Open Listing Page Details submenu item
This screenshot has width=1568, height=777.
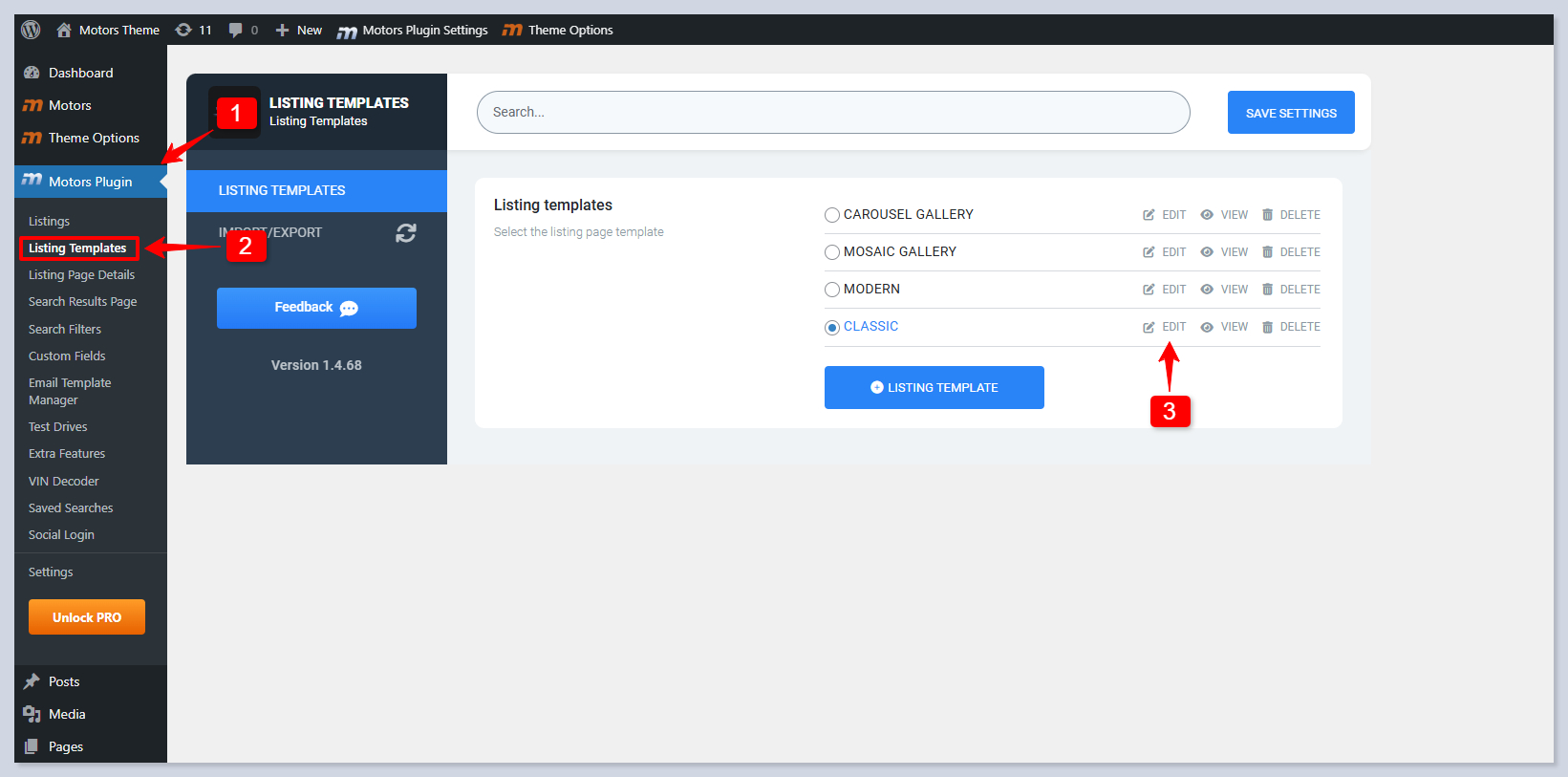coord(81,274)
